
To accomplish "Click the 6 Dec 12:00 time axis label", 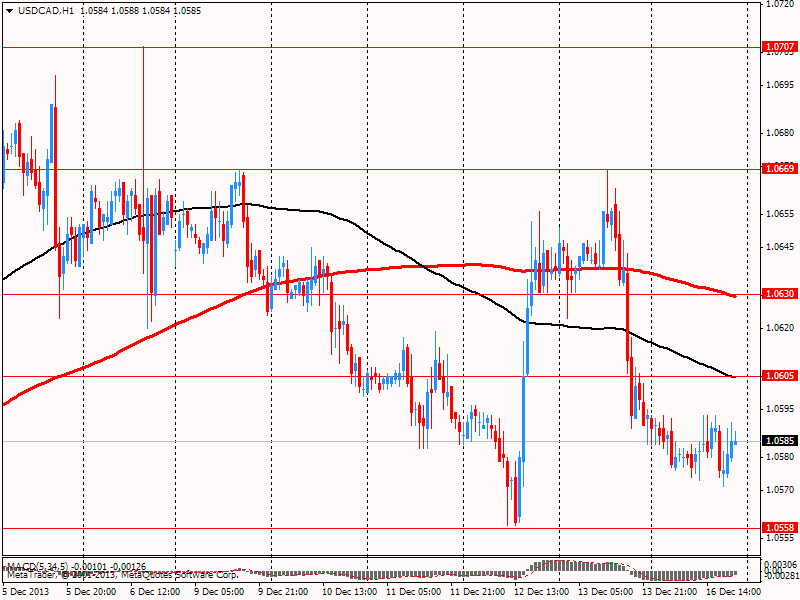I will point(155,591).
